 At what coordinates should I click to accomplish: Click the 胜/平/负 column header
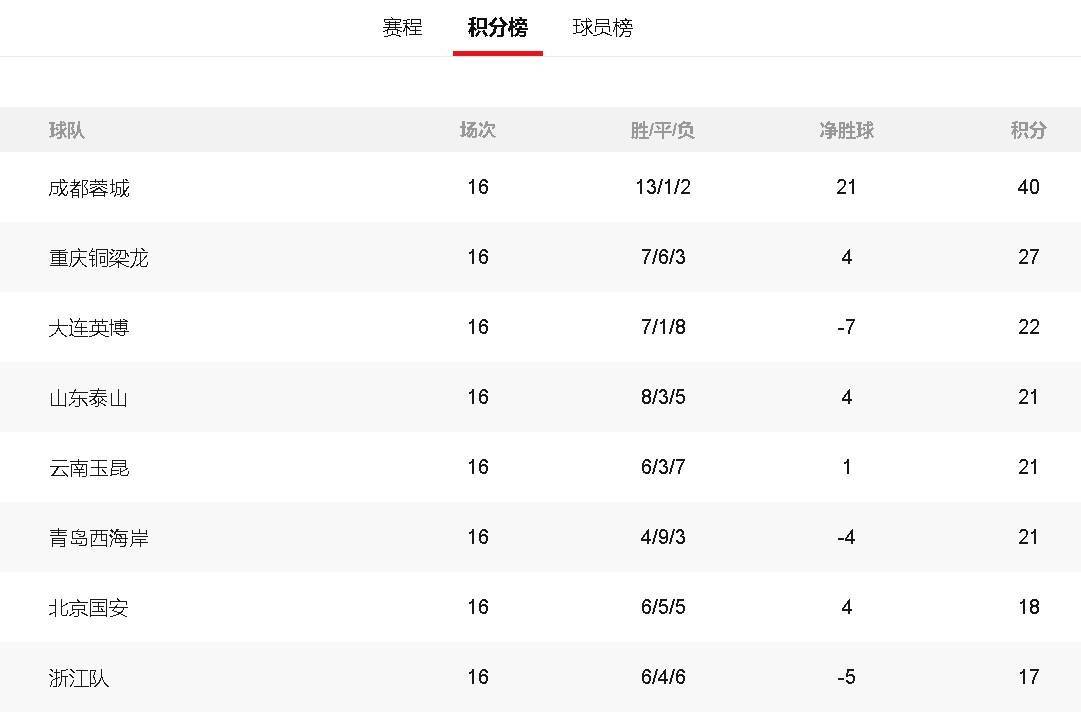pos(663,130)
